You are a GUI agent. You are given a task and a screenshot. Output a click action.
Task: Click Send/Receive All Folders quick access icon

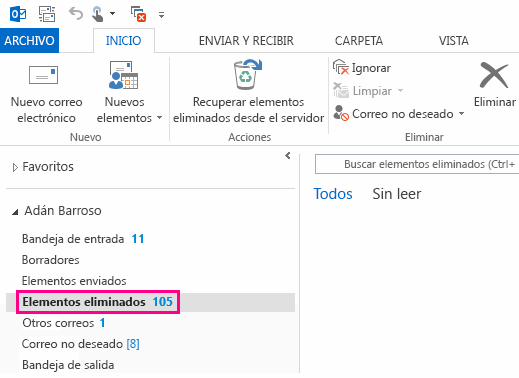click(47, 14)
